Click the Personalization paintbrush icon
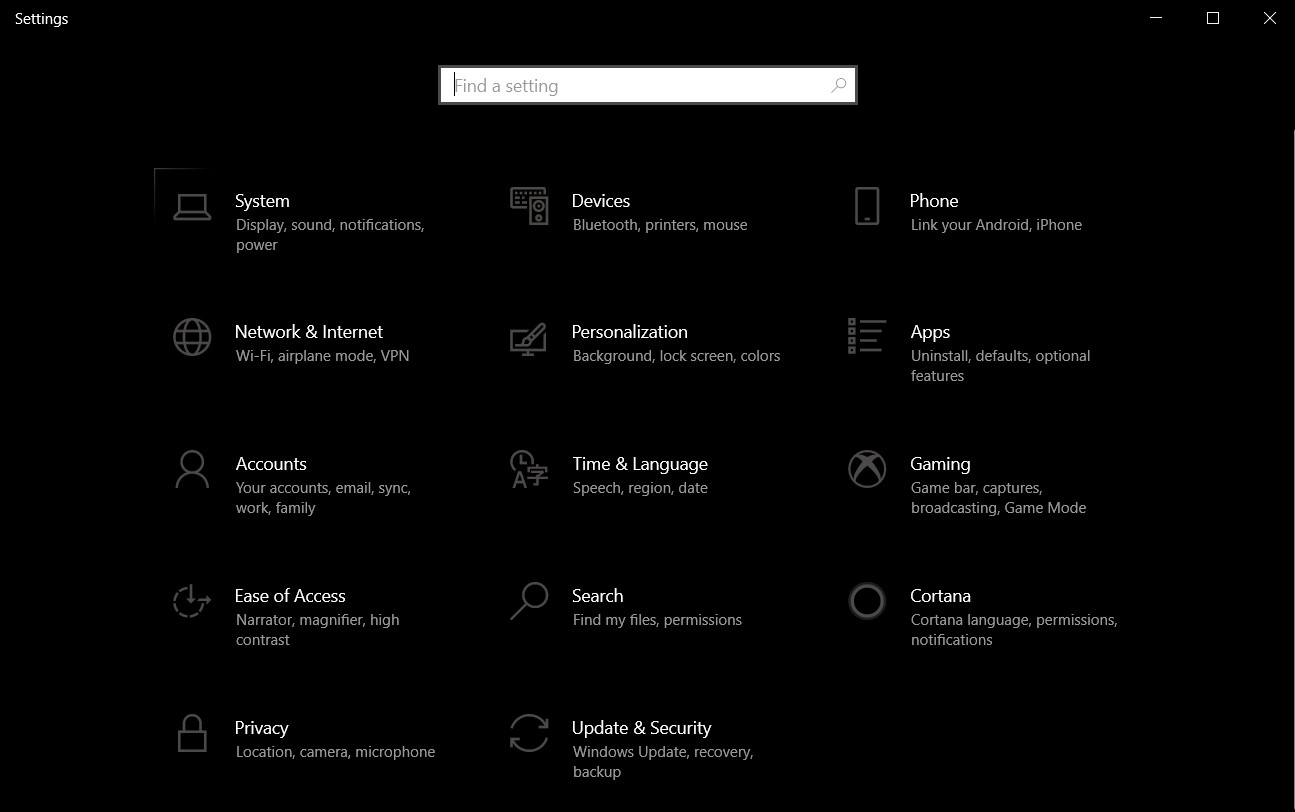This screenshot has height=812, width=1295. click(529, 338)
